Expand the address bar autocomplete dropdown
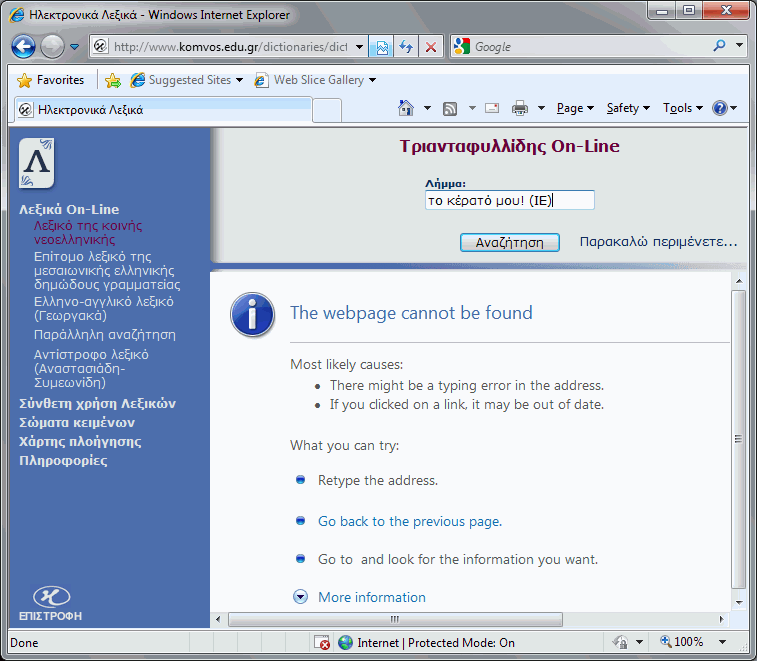 [359, 47]
